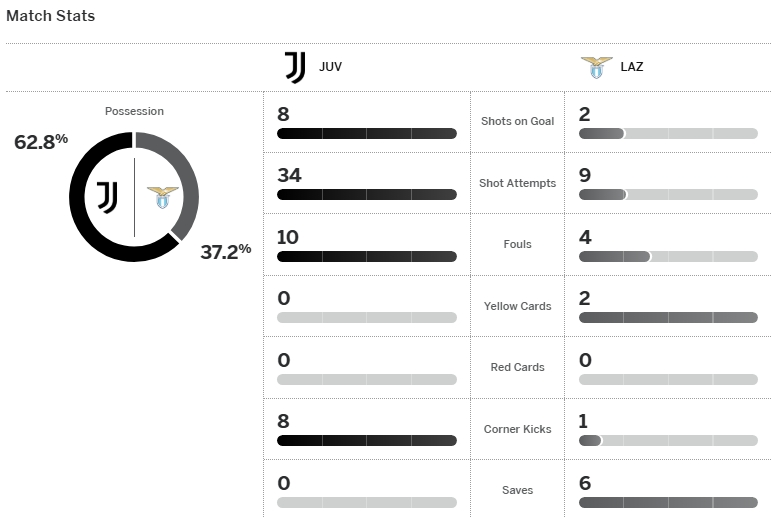
Task: Click the Juventus logo inside the possession donut
Action: pos(107,196)
